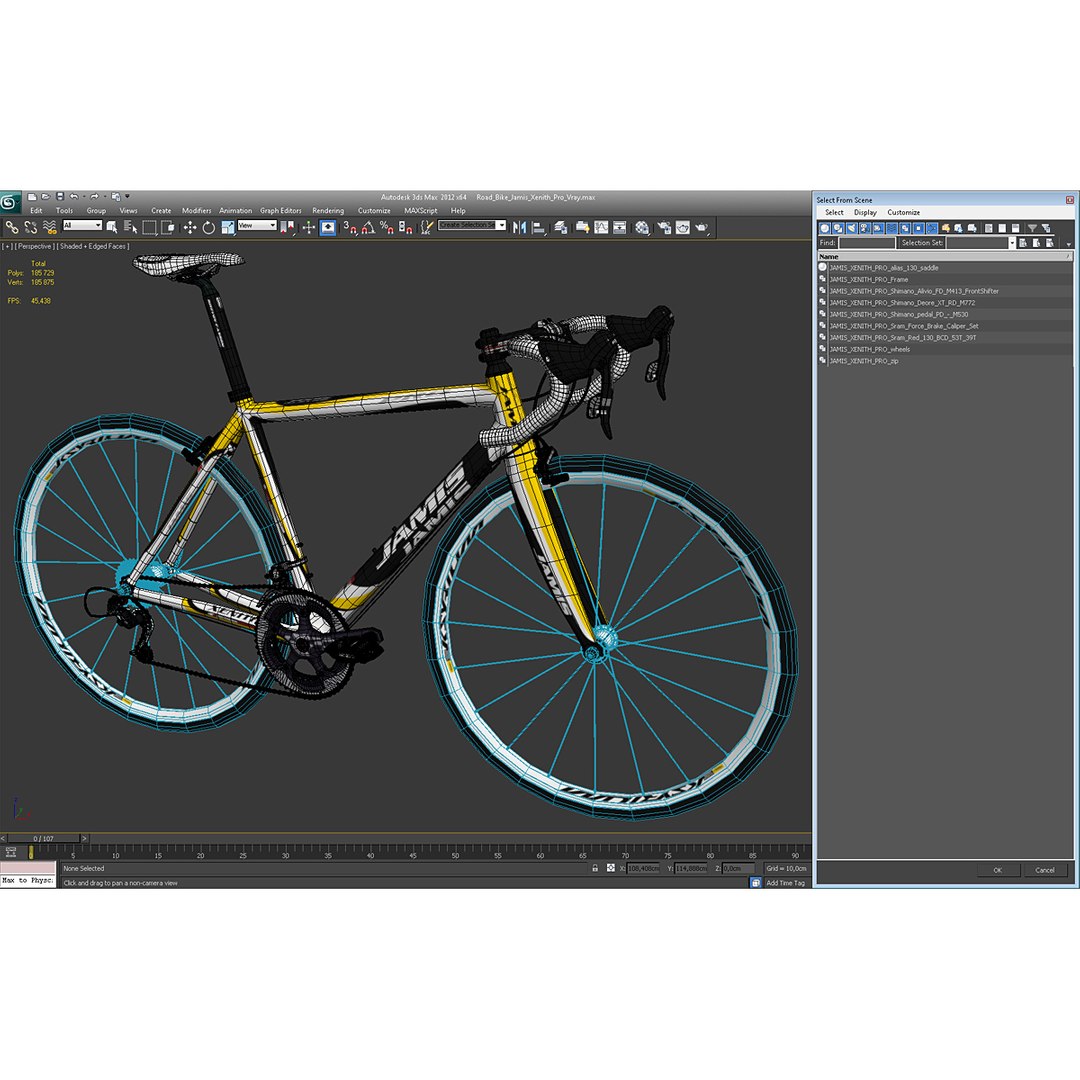The width and height of the screenshot is (1080, 1080).
Task: Open the Edit menu
Action: pos(36,211)
